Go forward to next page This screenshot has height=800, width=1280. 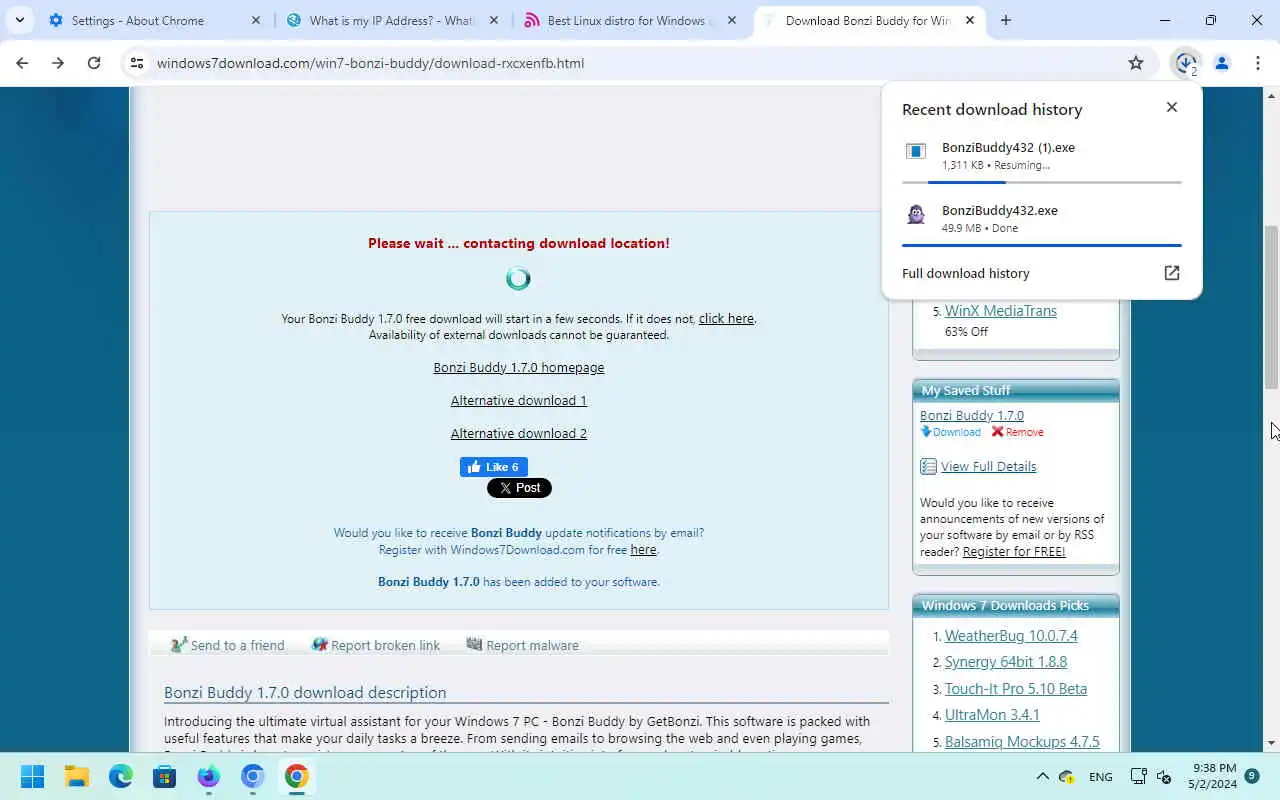58,63
